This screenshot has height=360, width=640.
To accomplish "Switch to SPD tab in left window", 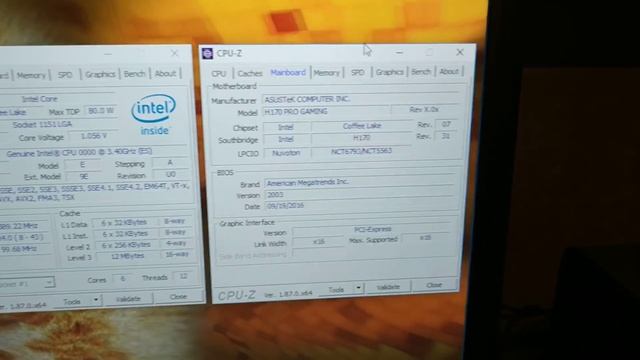I will (65, 75).
